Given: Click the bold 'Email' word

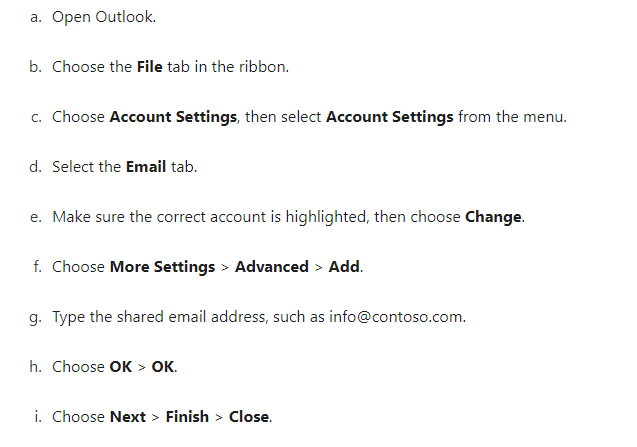Looking at the screenshot, I should pyautogui.click(x=146, y=167).
